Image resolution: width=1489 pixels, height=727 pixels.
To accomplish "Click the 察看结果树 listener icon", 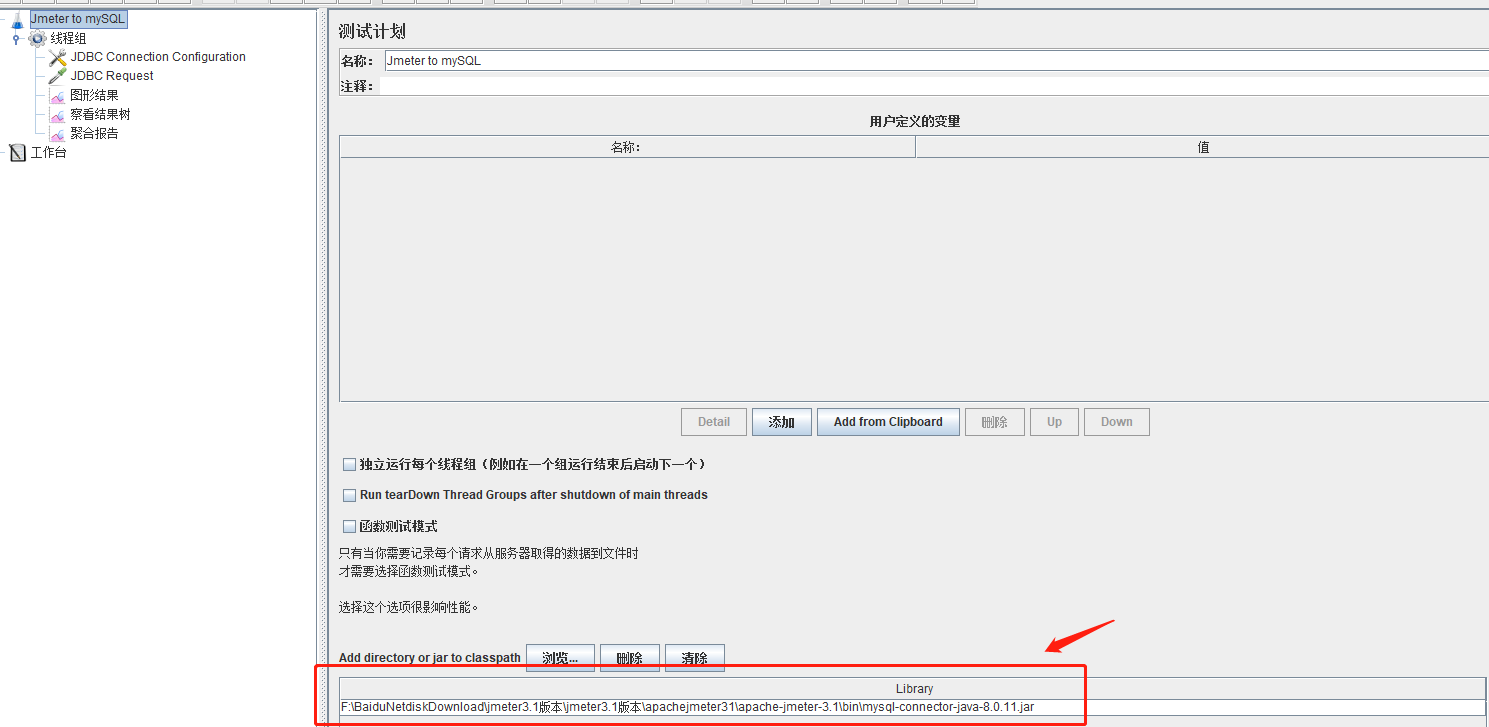I will (58, 115).
